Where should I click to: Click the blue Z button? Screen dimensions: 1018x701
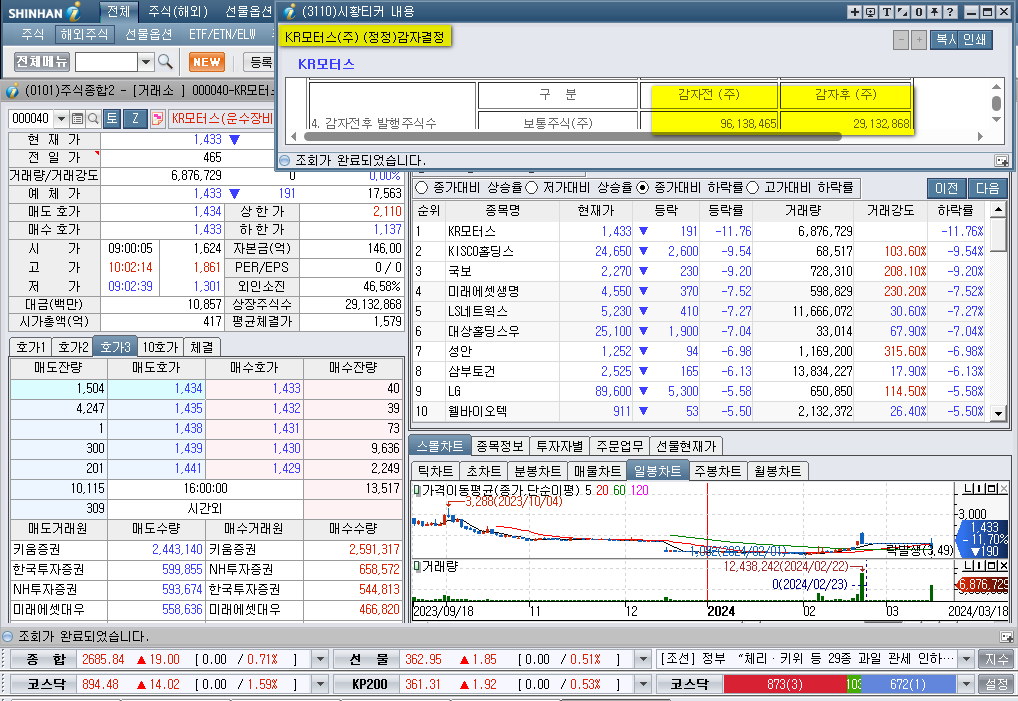click(135, 118)
